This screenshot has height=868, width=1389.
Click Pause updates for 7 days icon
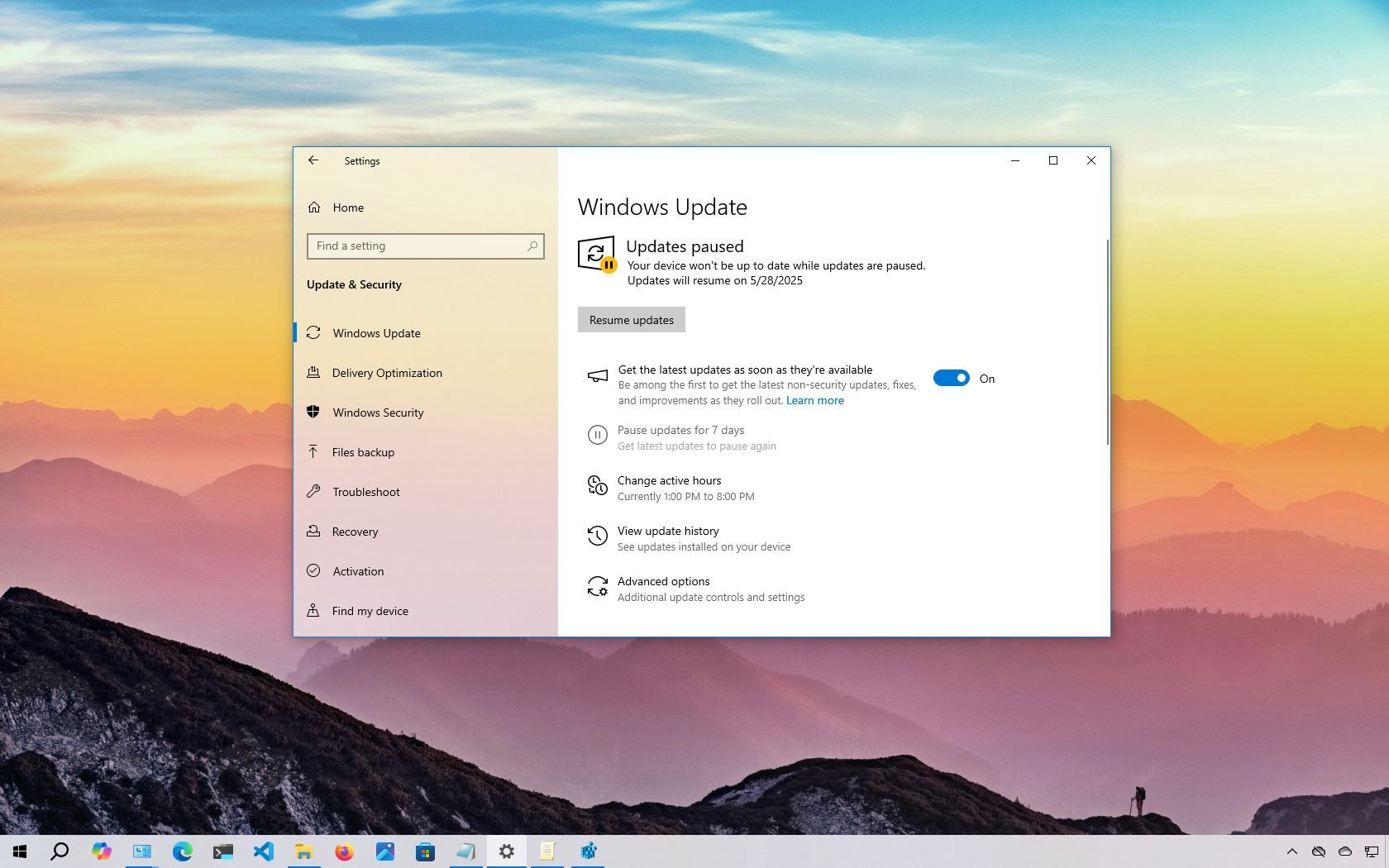coord(597,436)
